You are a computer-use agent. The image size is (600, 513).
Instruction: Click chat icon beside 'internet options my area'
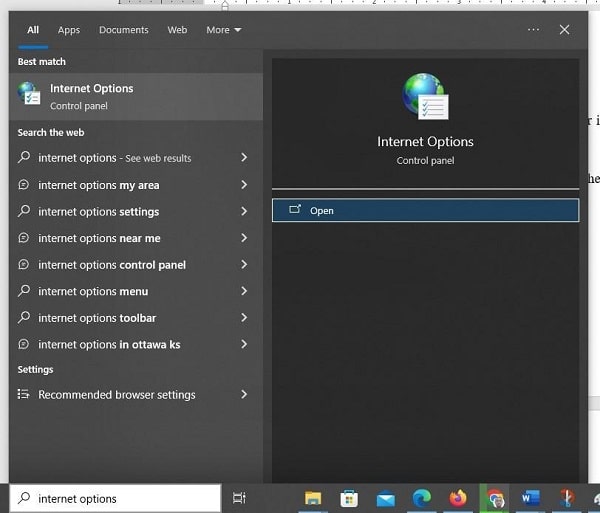[x=24, y=185]
